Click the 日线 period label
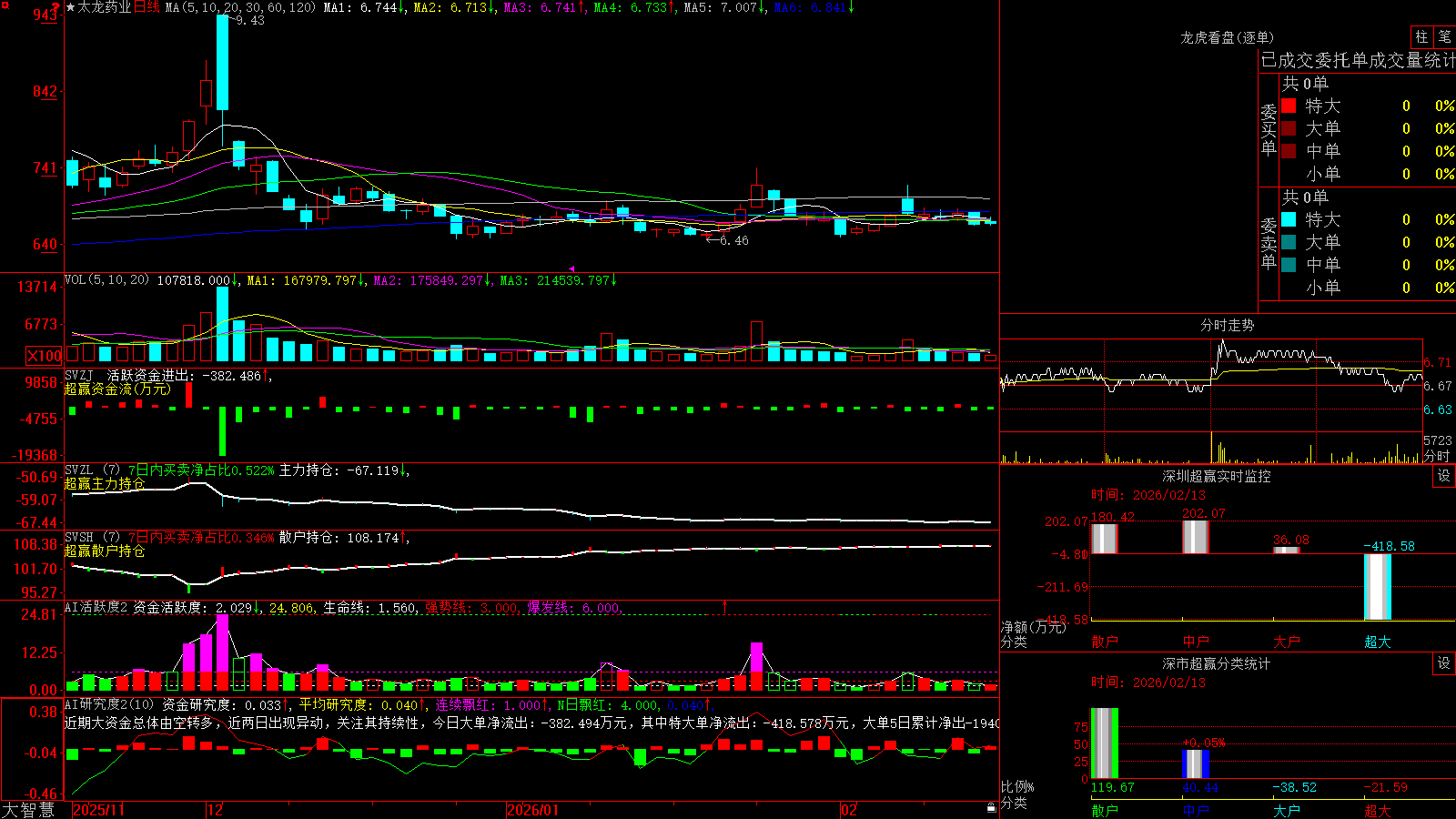Image resolution: width=1456 pixels, height=819 pixels. pos(147,7)
